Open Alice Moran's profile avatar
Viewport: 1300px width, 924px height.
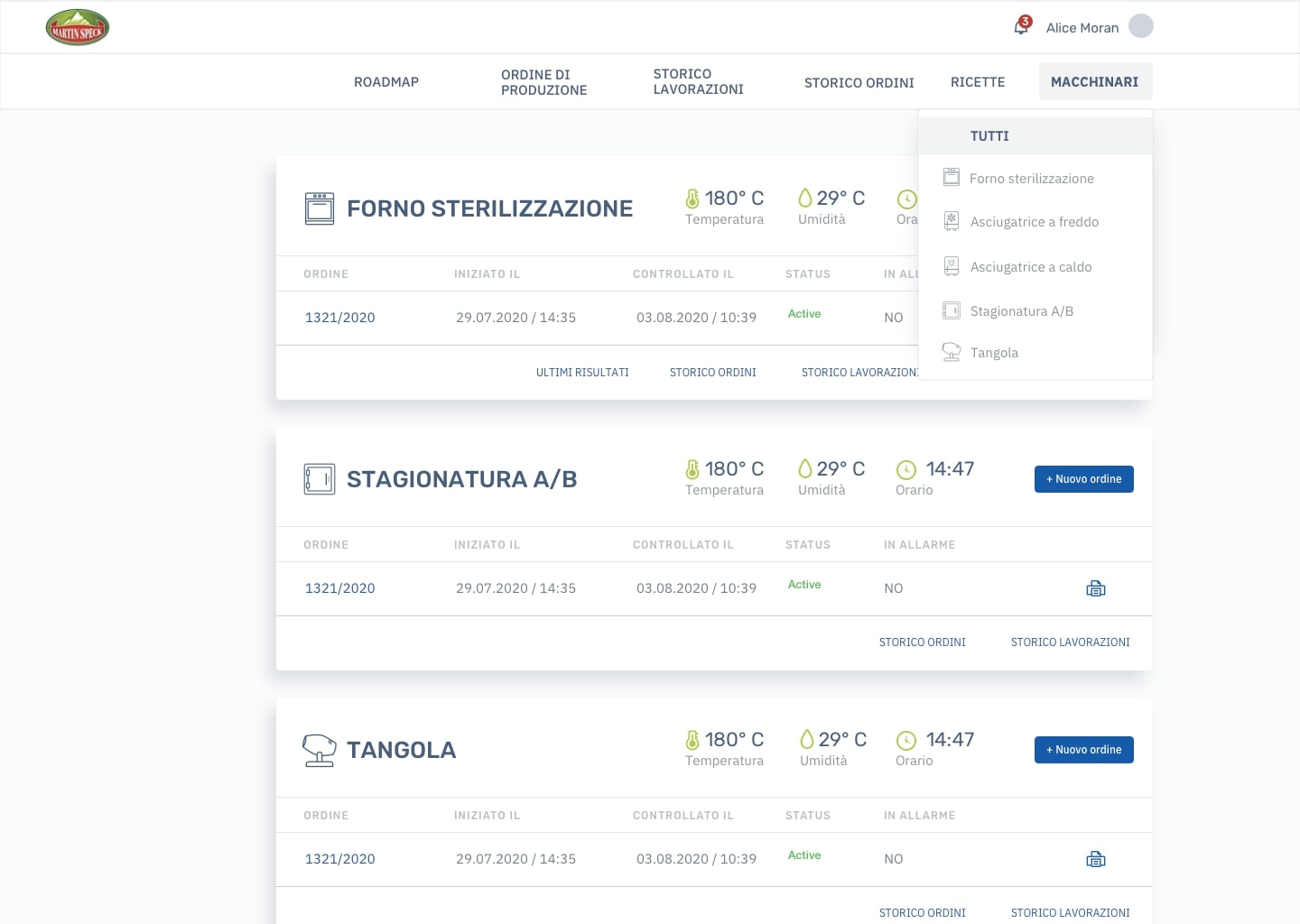coord(1141,26)
